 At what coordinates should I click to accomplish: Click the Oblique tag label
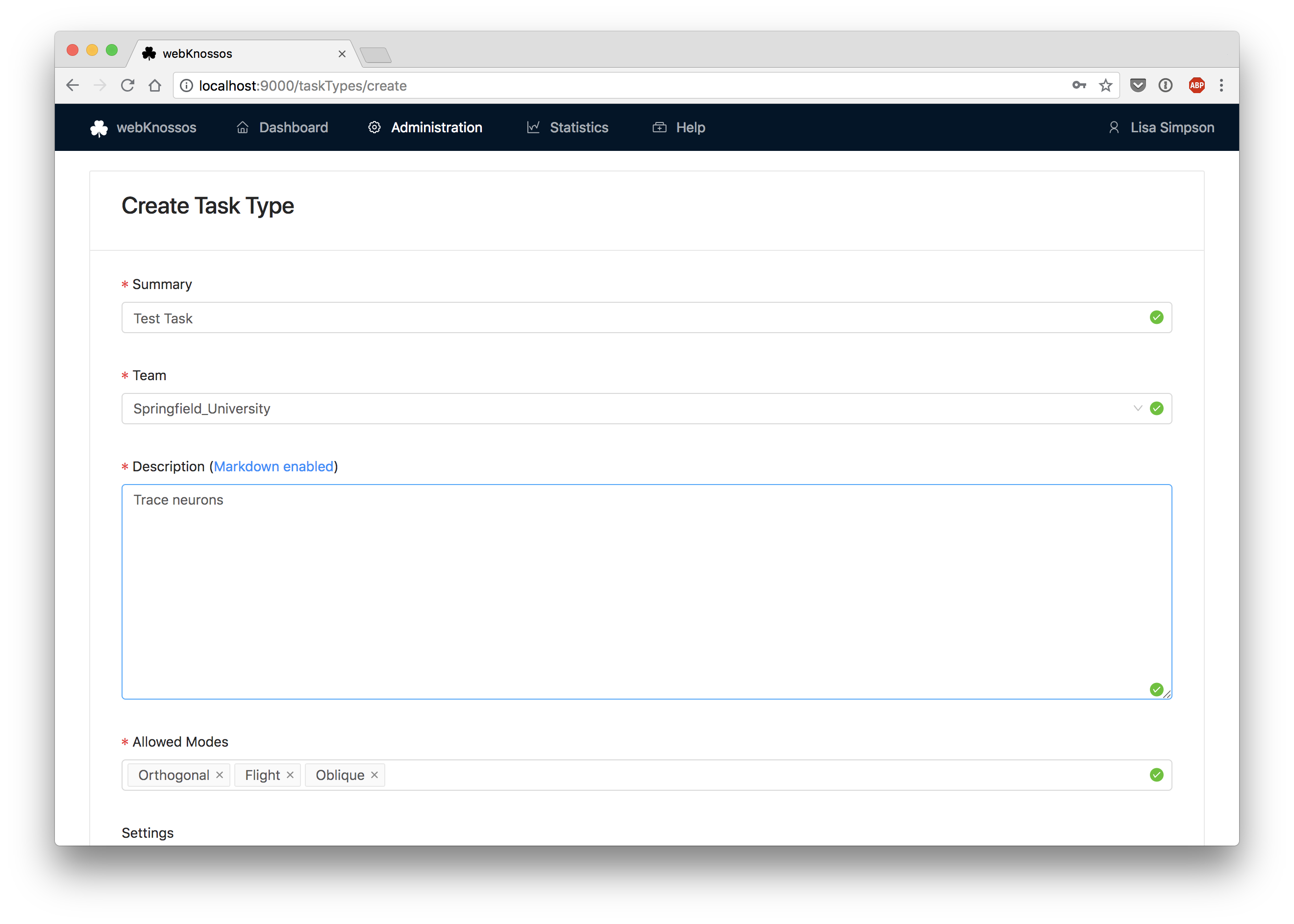tap(340, 775)
